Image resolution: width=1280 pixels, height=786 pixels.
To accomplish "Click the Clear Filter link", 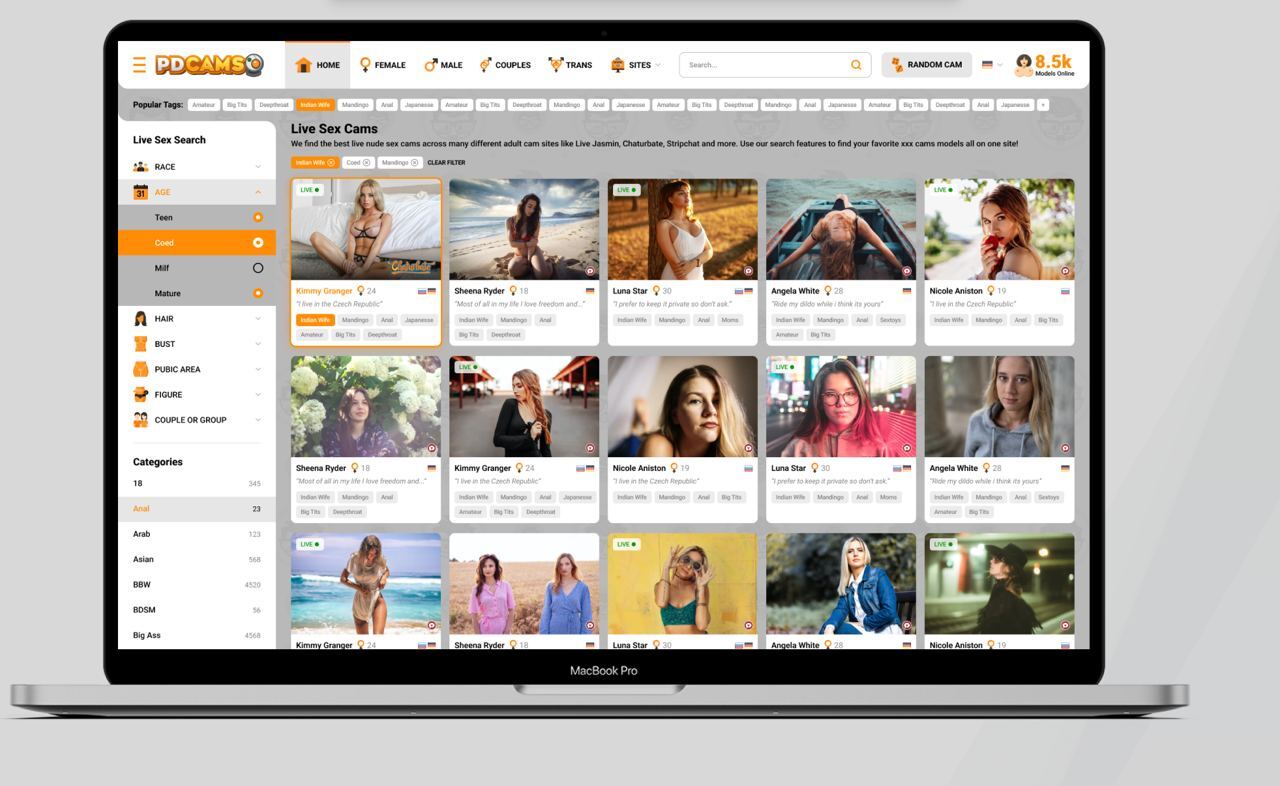I will pyautogui.click(x=446, y=163).
